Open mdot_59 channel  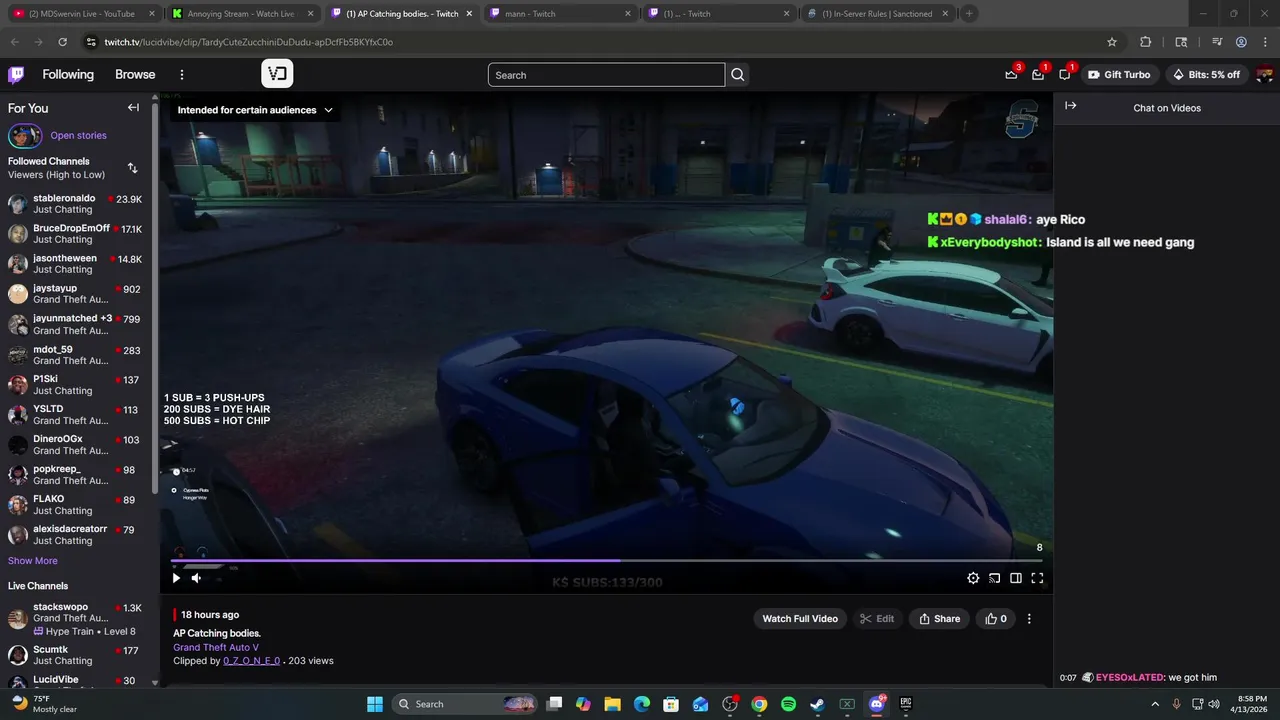[75, 355]
